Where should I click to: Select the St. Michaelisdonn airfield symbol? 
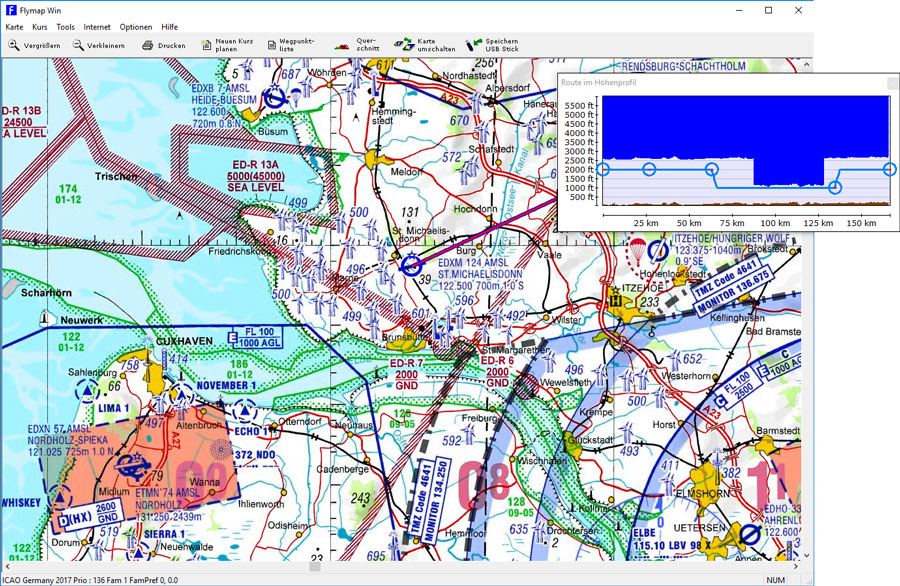(410, 265)
